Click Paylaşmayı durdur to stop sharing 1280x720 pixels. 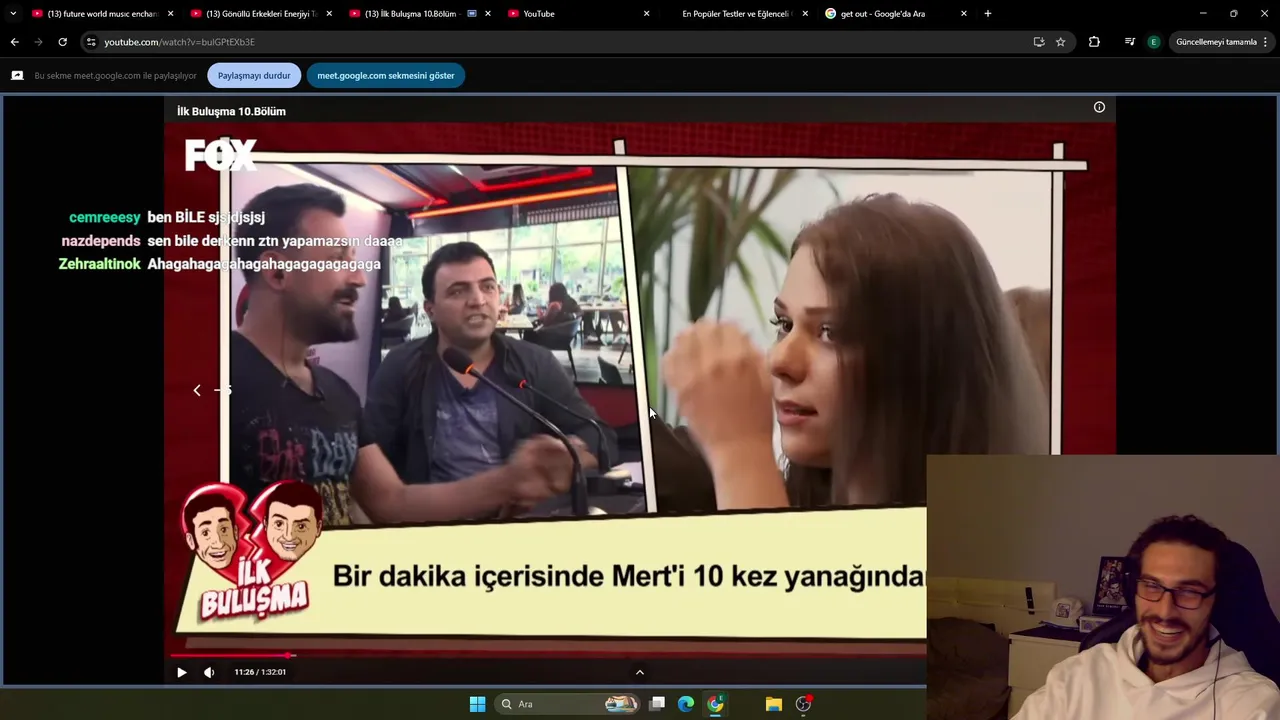point(254,75)
